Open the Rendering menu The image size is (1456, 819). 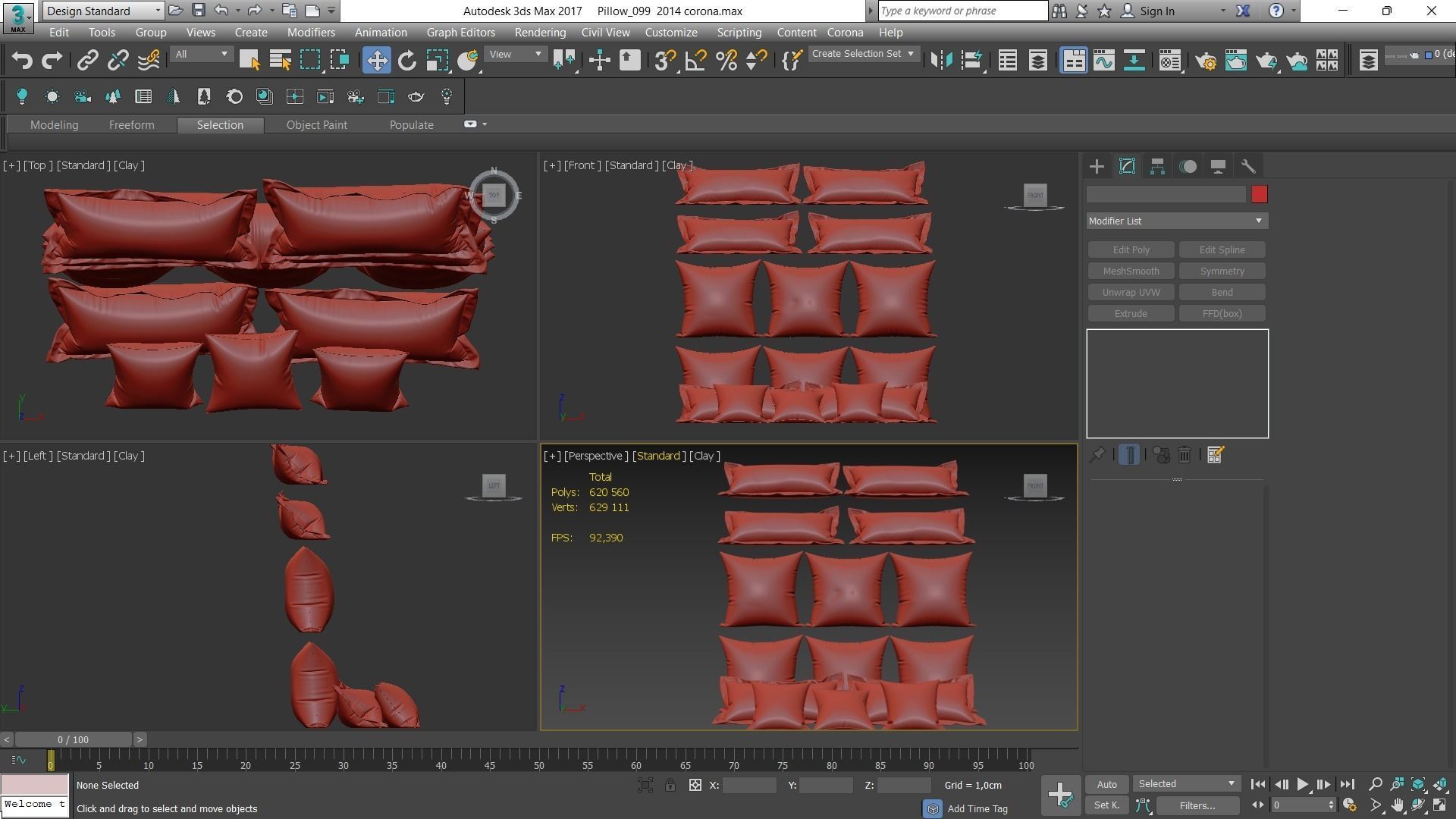point(539,33)
